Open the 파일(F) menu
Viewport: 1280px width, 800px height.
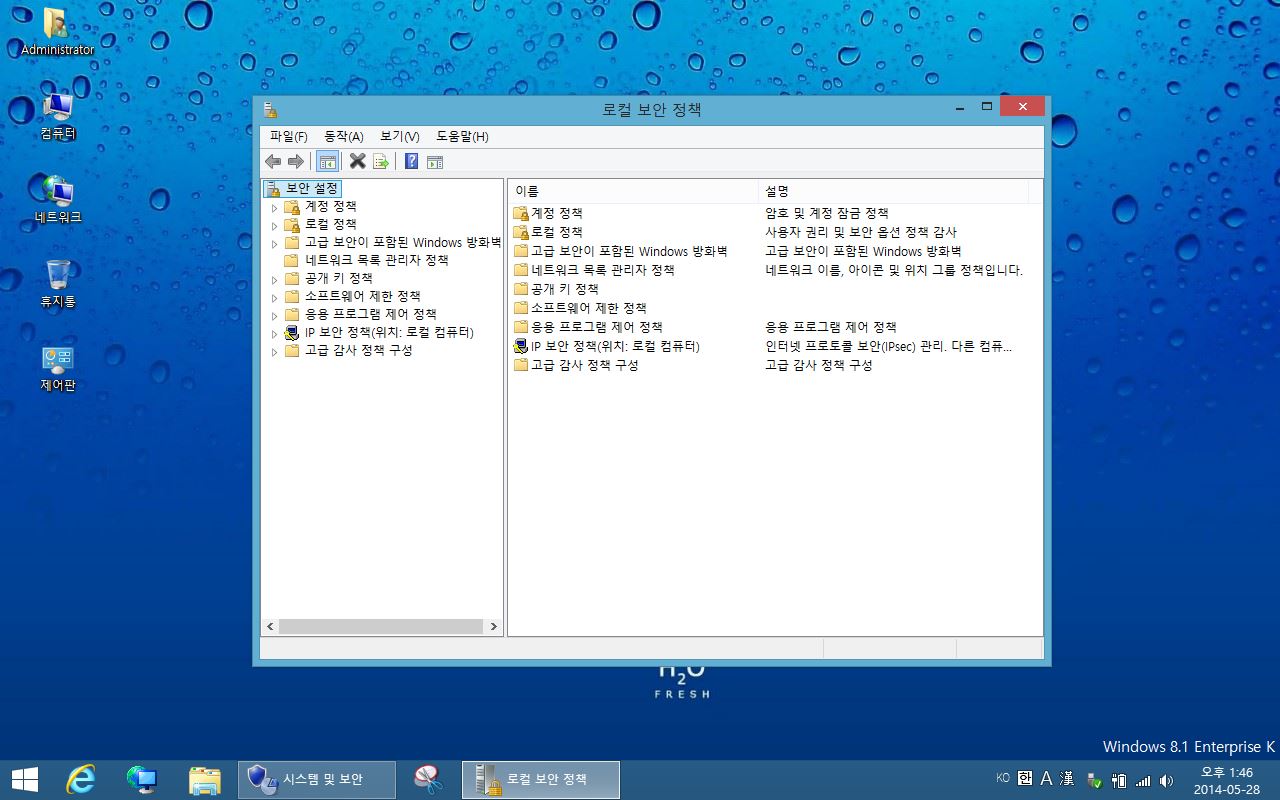pos(288,136)
